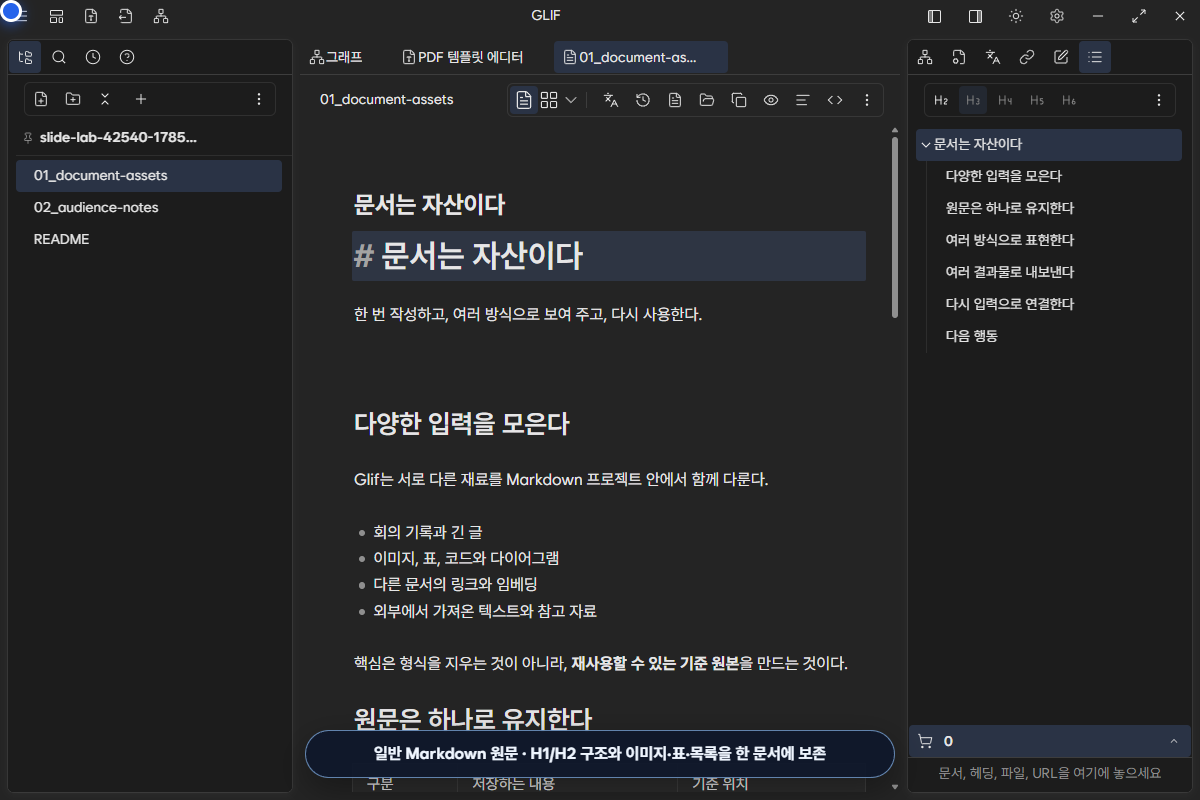
Task: Open search in the left sidebar
Action: coord(59,57)
